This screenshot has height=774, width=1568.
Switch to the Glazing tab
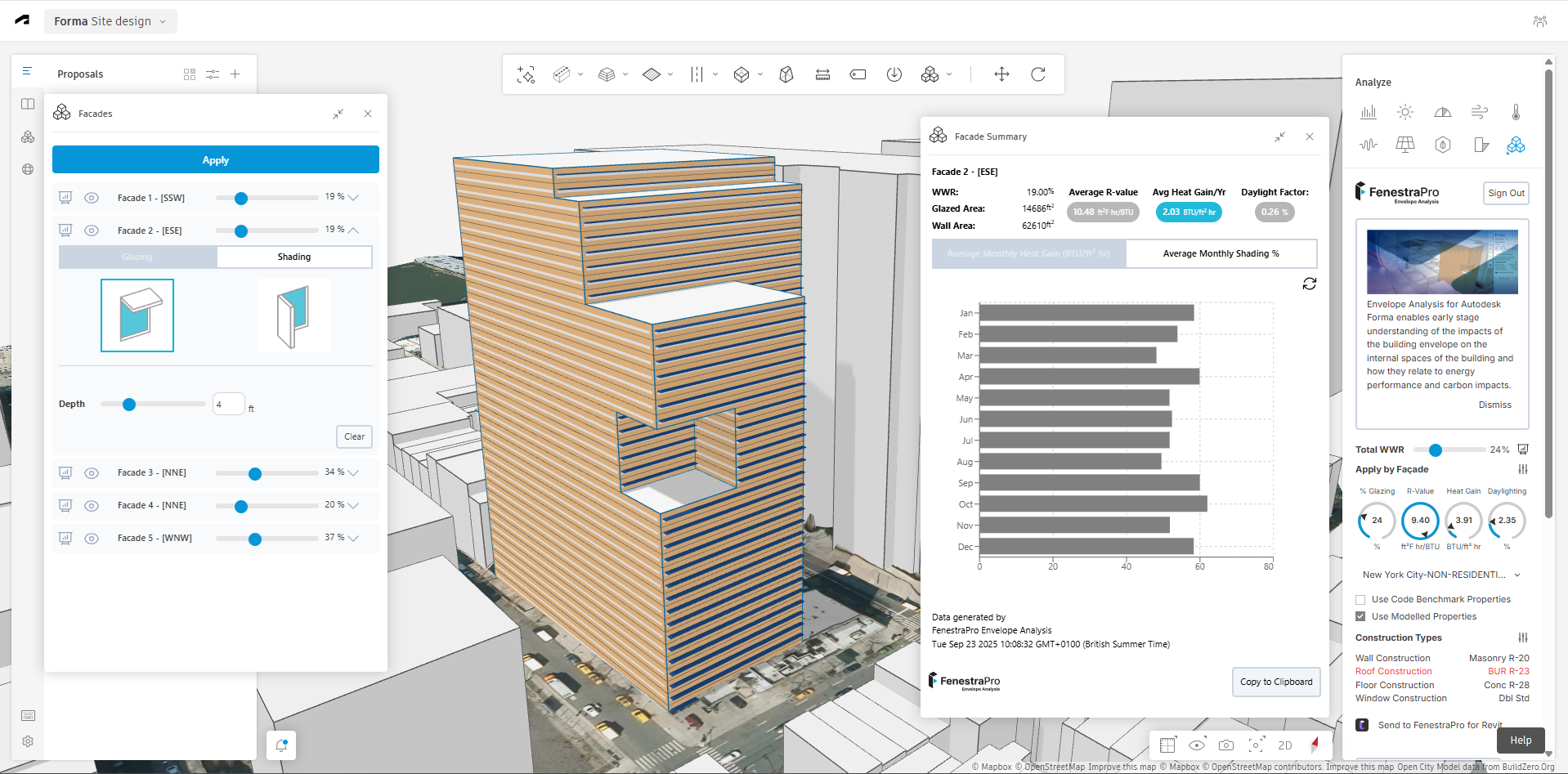coord(137,257)
